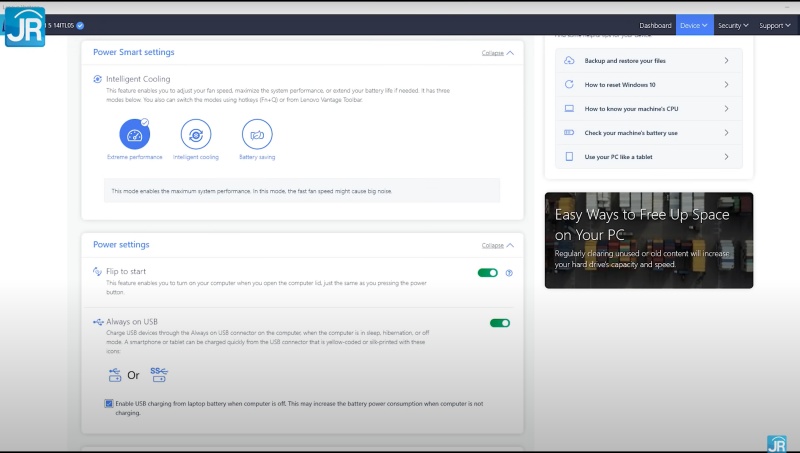
Task: Click the Flip to start help icon
Action: (509, 273)
